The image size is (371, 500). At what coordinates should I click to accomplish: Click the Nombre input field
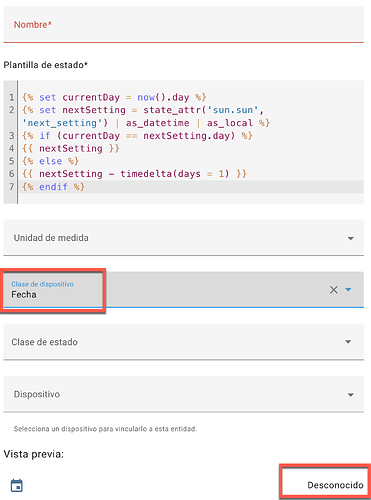pyautogui.click(x=183, y=25)
